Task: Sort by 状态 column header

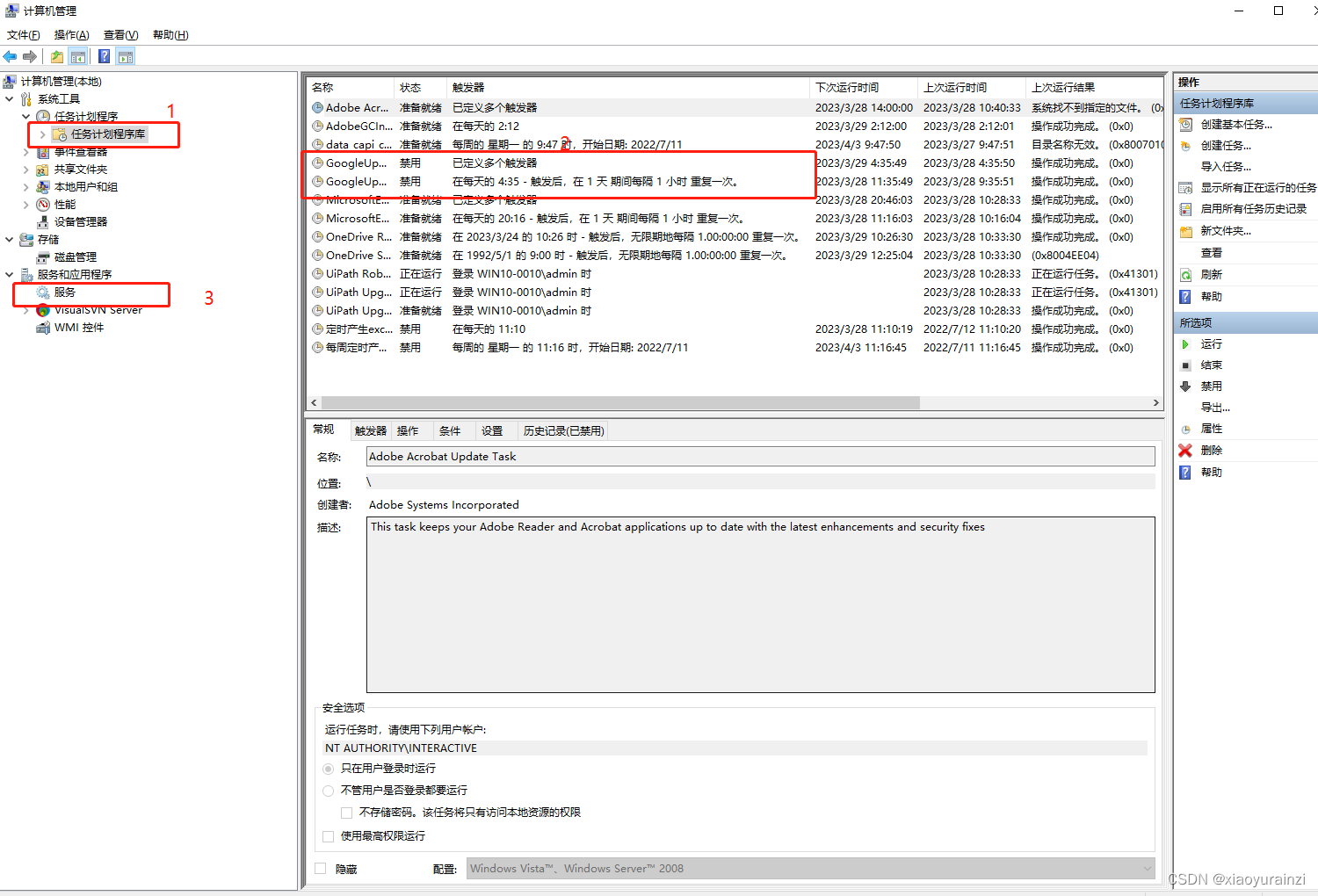Action: [x=420, y=88]
